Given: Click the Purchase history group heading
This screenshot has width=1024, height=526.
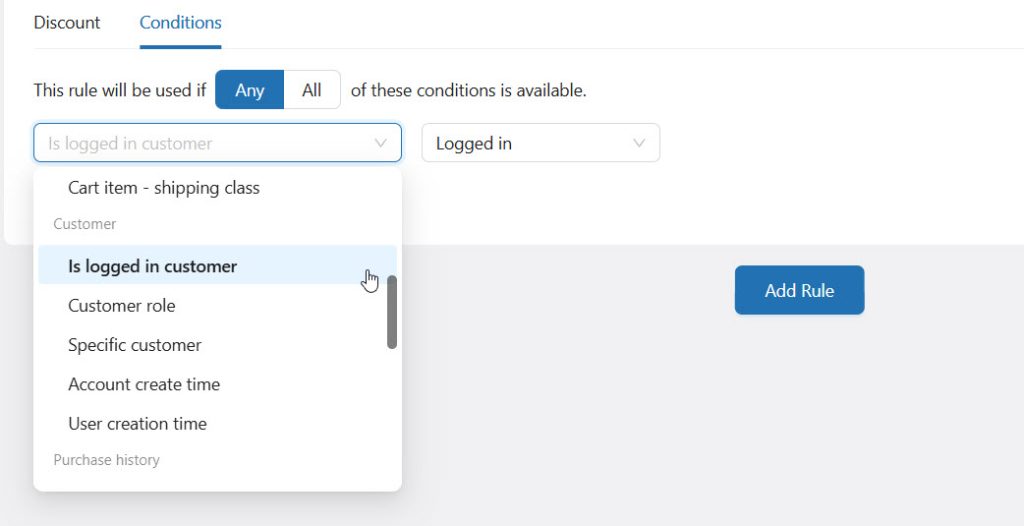Looking at the screenshot, I should [x=106, y=460].
